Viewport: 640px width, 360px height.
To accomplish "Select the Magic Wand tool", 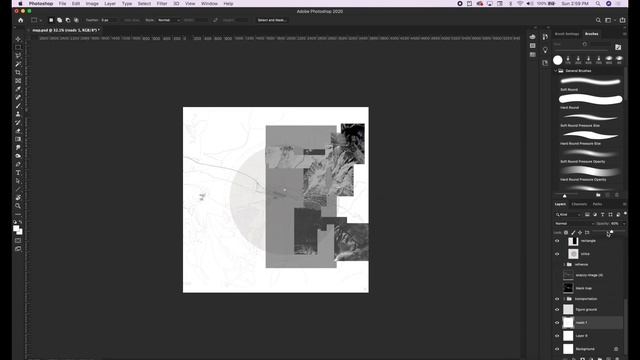I will click(18, 64).
